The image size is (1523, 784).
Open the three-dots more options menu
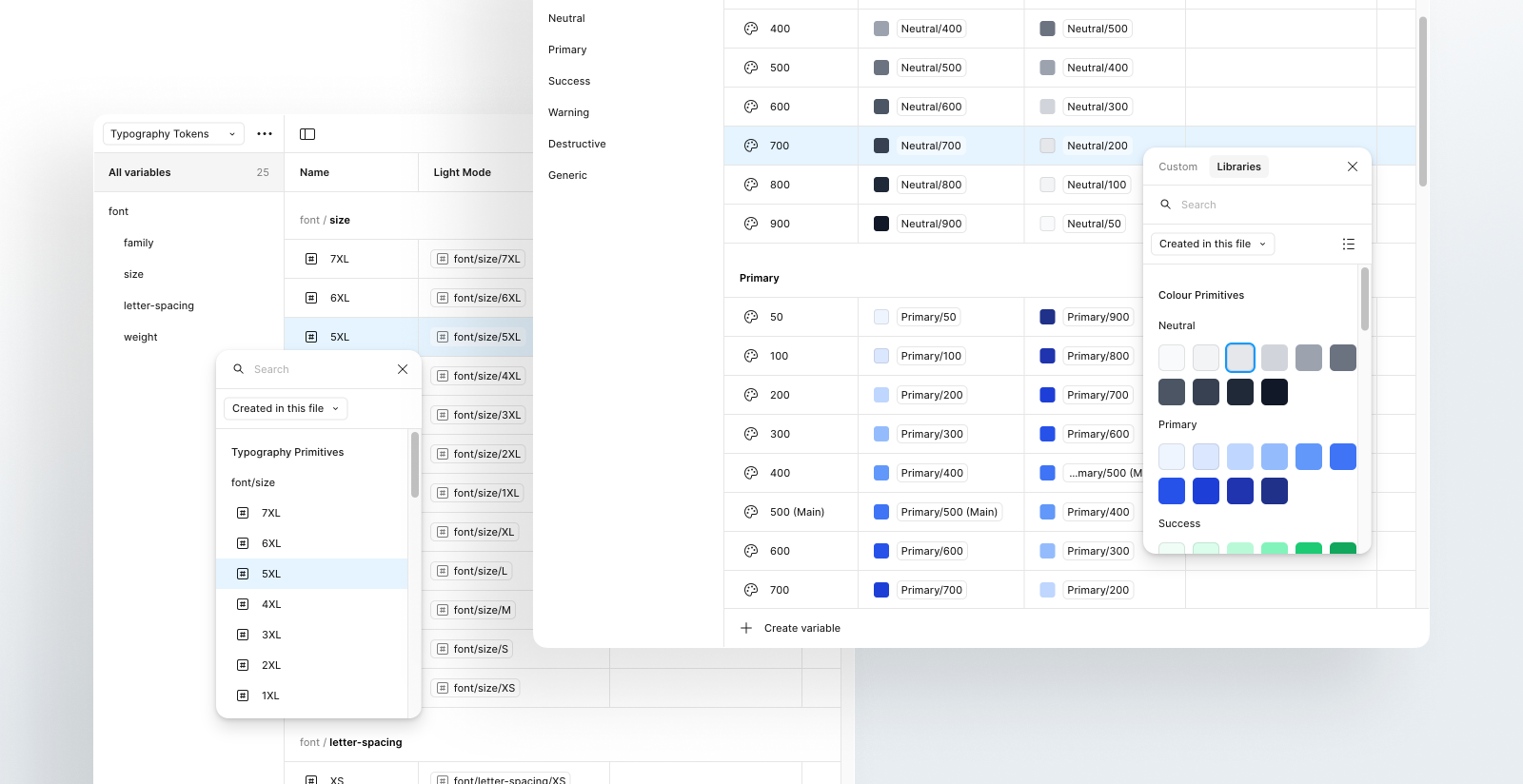(265, 134)
